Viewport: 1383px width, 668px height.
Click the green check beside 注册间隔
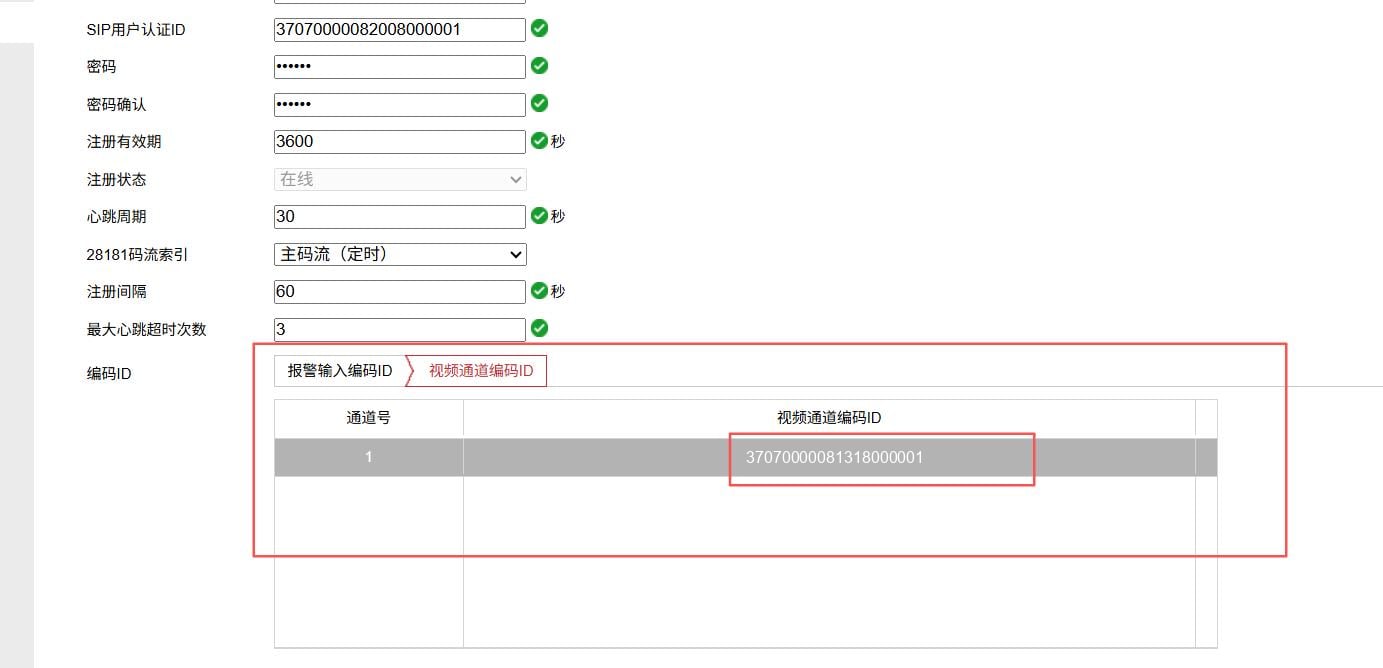pos(539,291)
